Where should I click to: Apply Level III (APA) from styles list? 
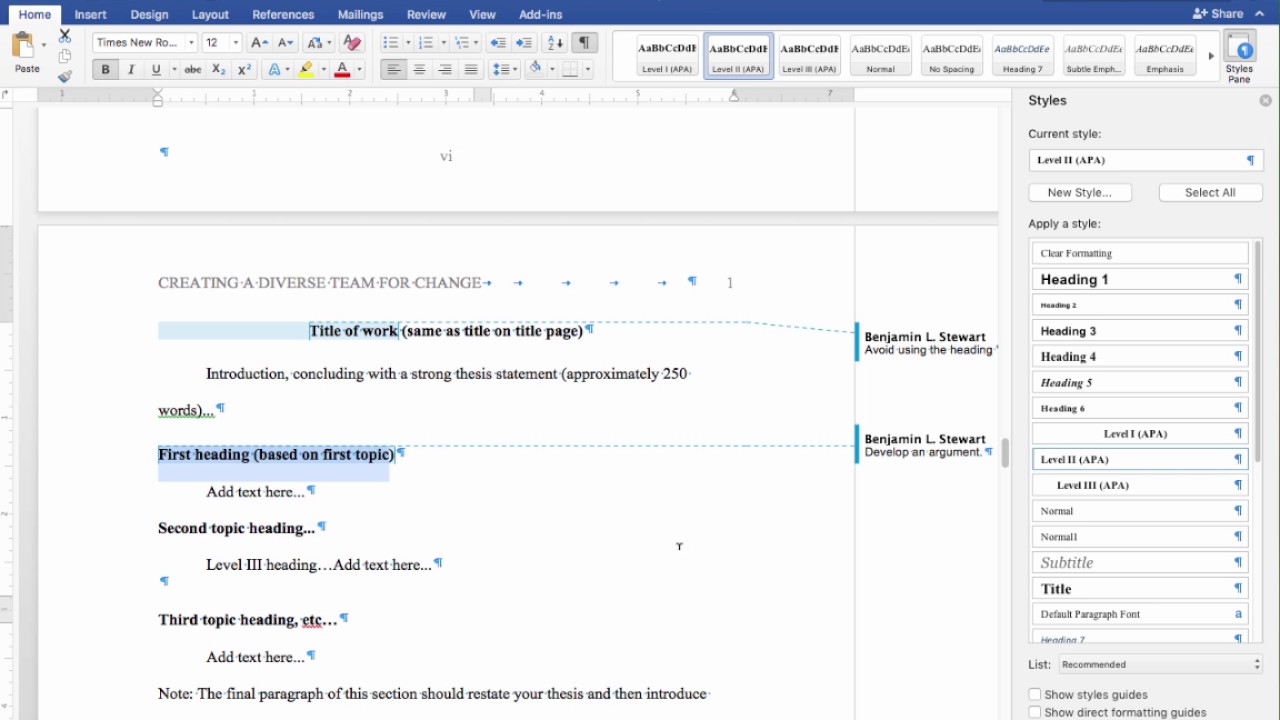click(1140, 485)
